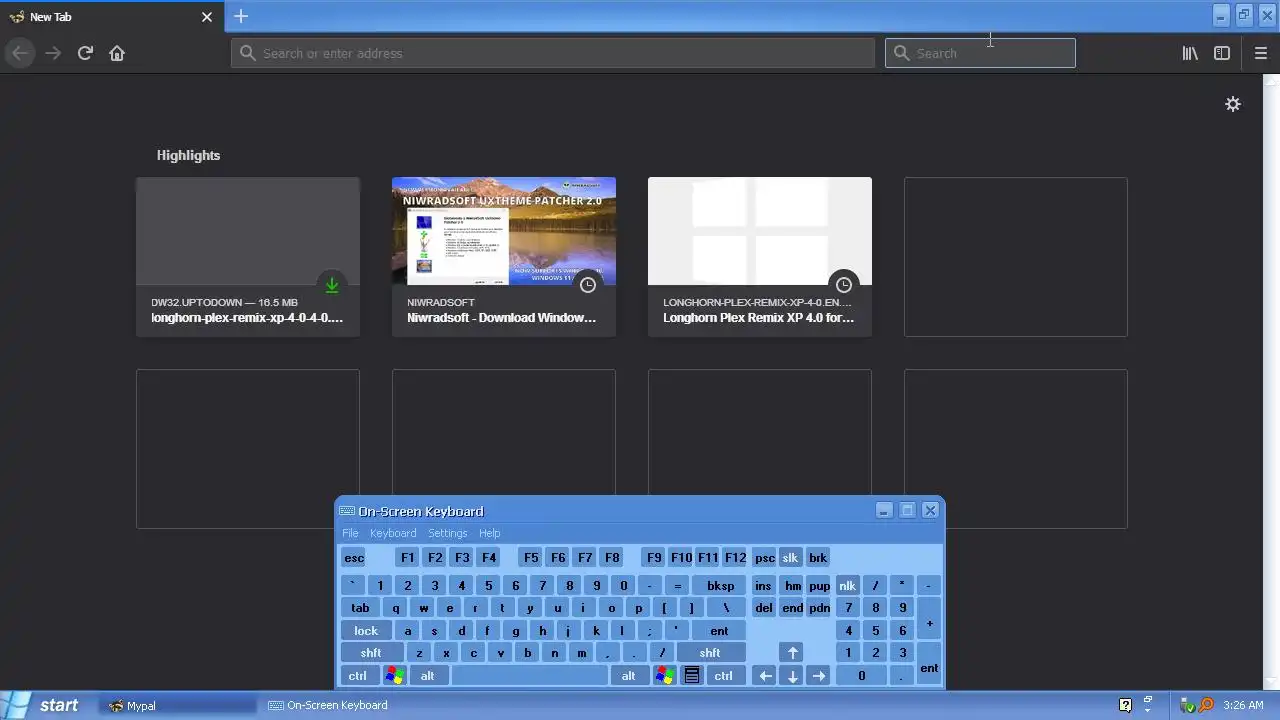Image resolution: width=1280 pixels, height=720 pixels.
Task: Click the left Windows key on keyboard
Action: [x=395, y=676]
